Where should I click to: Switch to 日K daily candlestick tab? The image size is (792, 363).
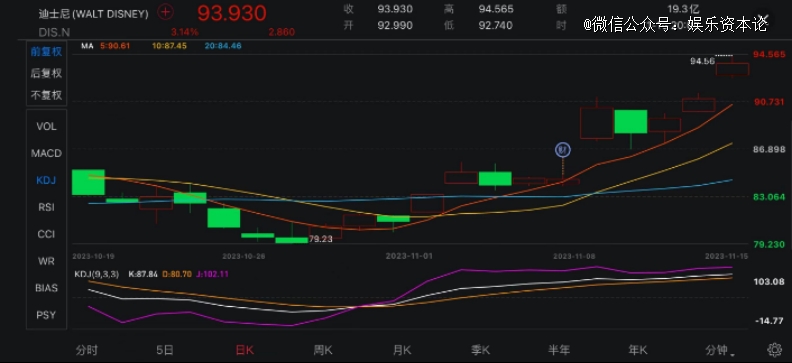pyautogui.click(x=245, y=349)
